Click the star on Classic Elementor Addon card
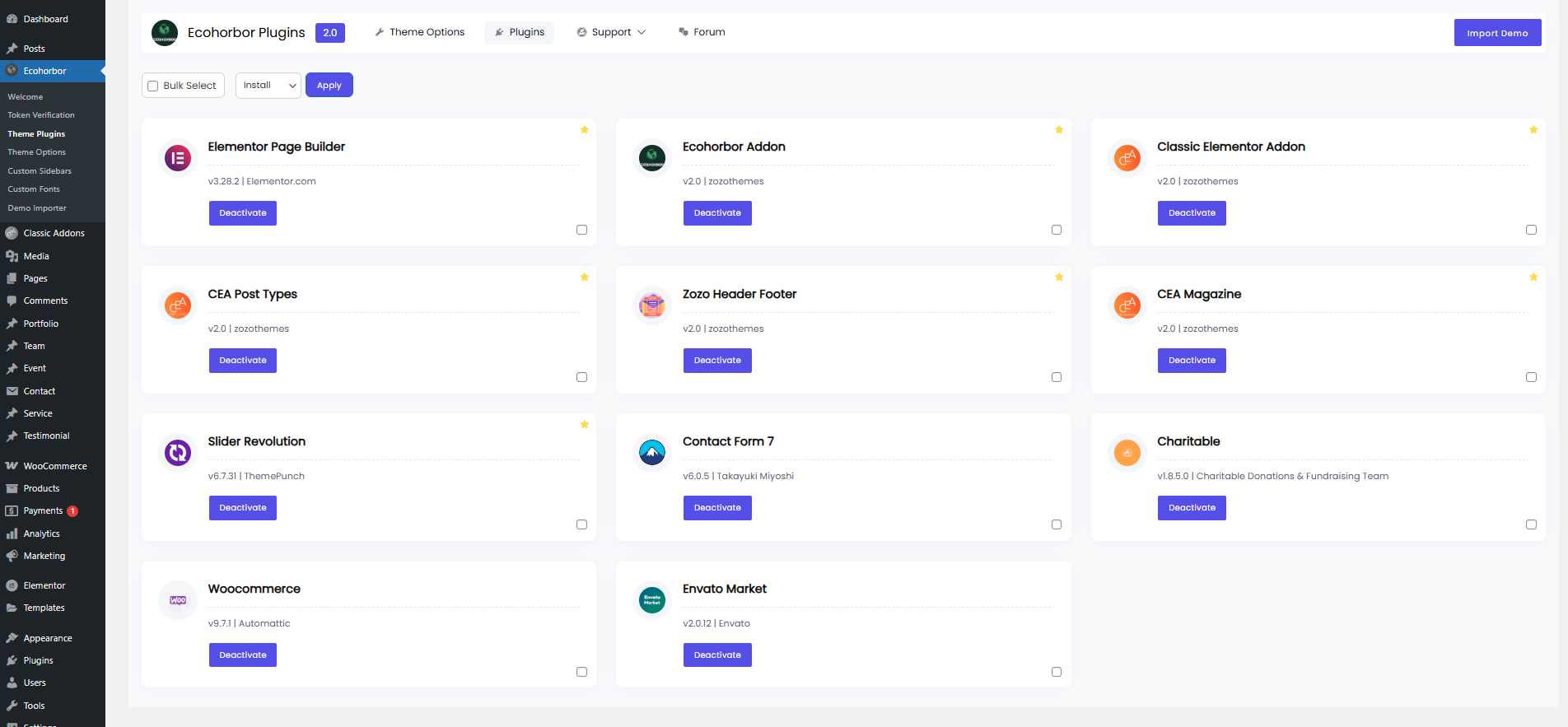Screen dimensions: 1568x727 (x=1533, y=129)
